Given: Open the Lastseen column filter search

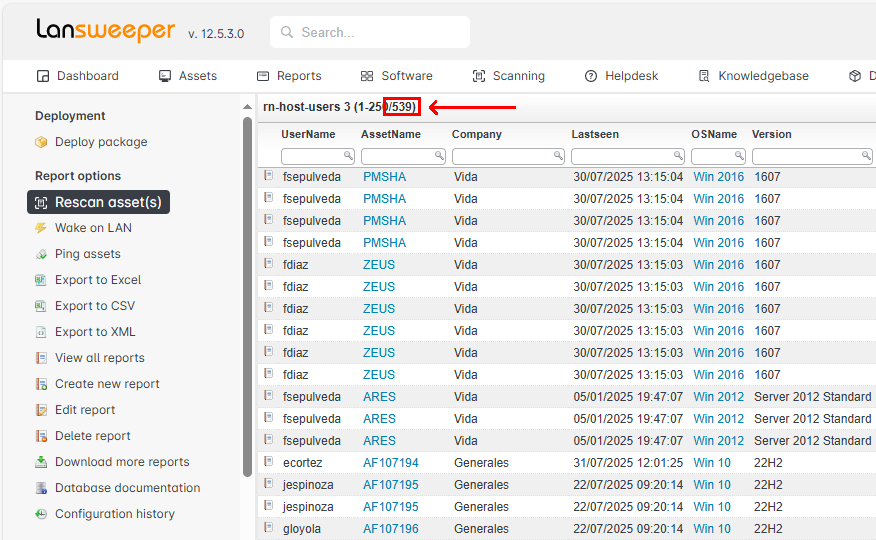Looking at the screenshot, I should (677, 156).
